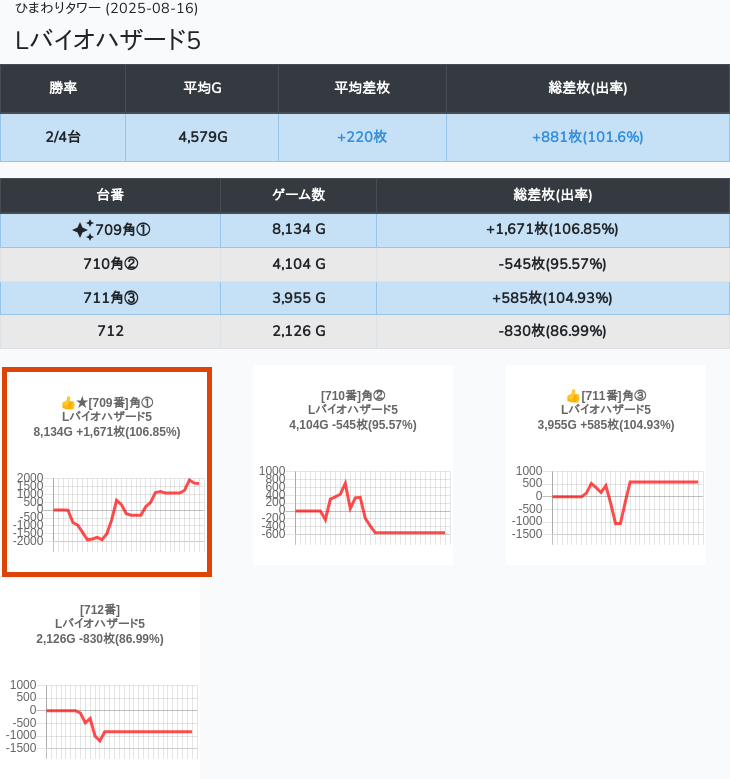730x779 pixels.
Task: Open the 712番 slump graph
Action: (100, 716)
